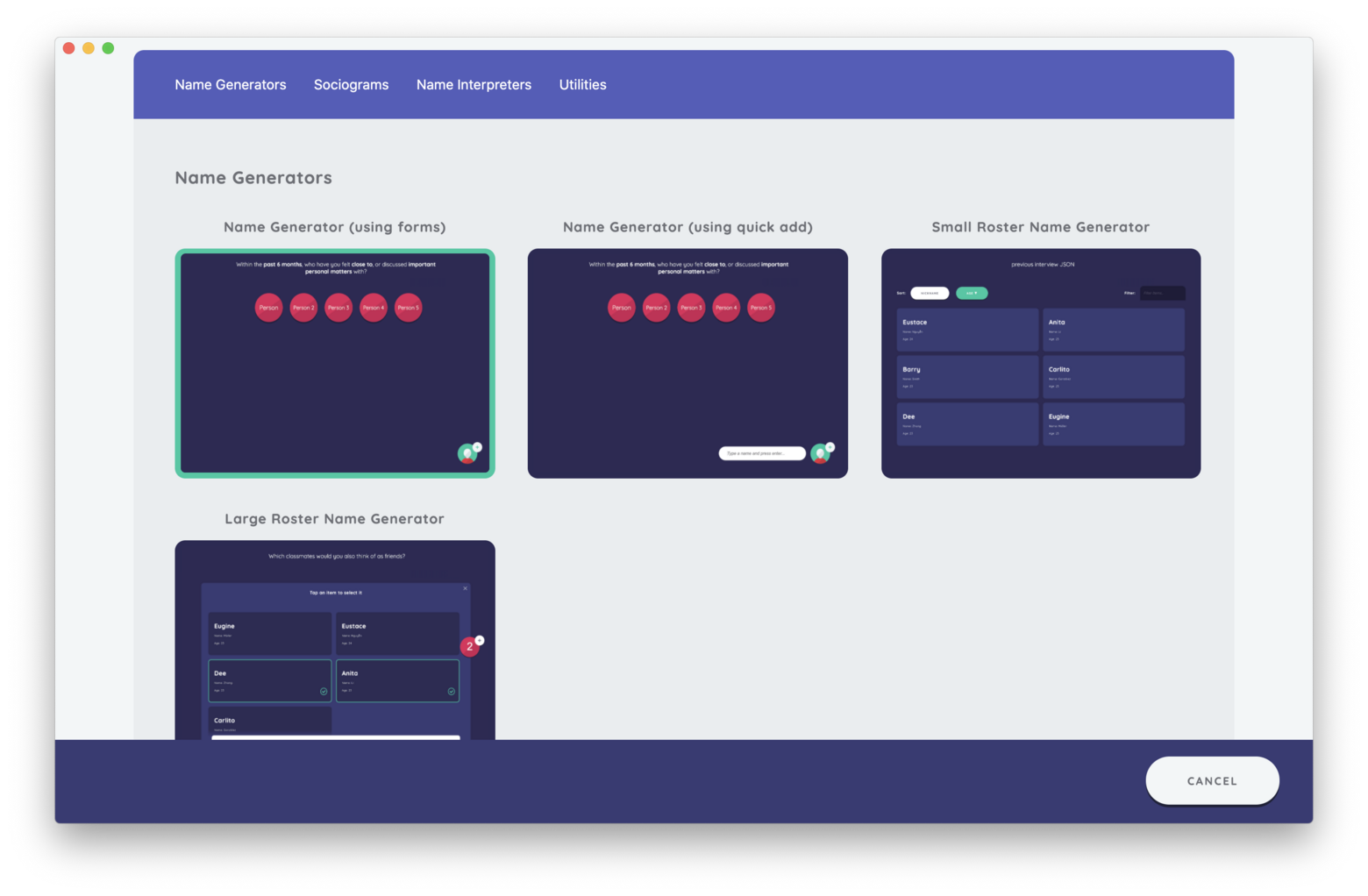The height and width of the screenshot is (896, 1368).
Task: Click add-person icon in forms Name Generator preview
Action: tap(468, 453)
